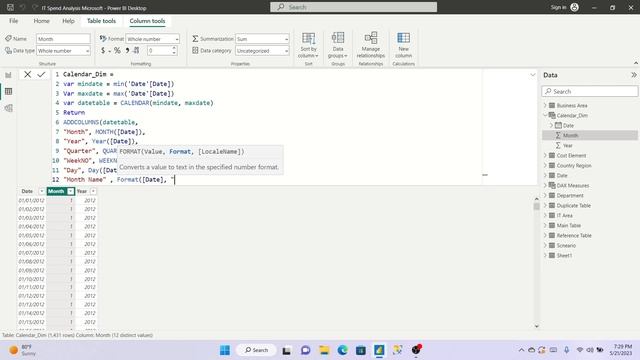Expand the Cost Element table
The width and height of the screenshot is (640, 360).
[x=545, y=156]
